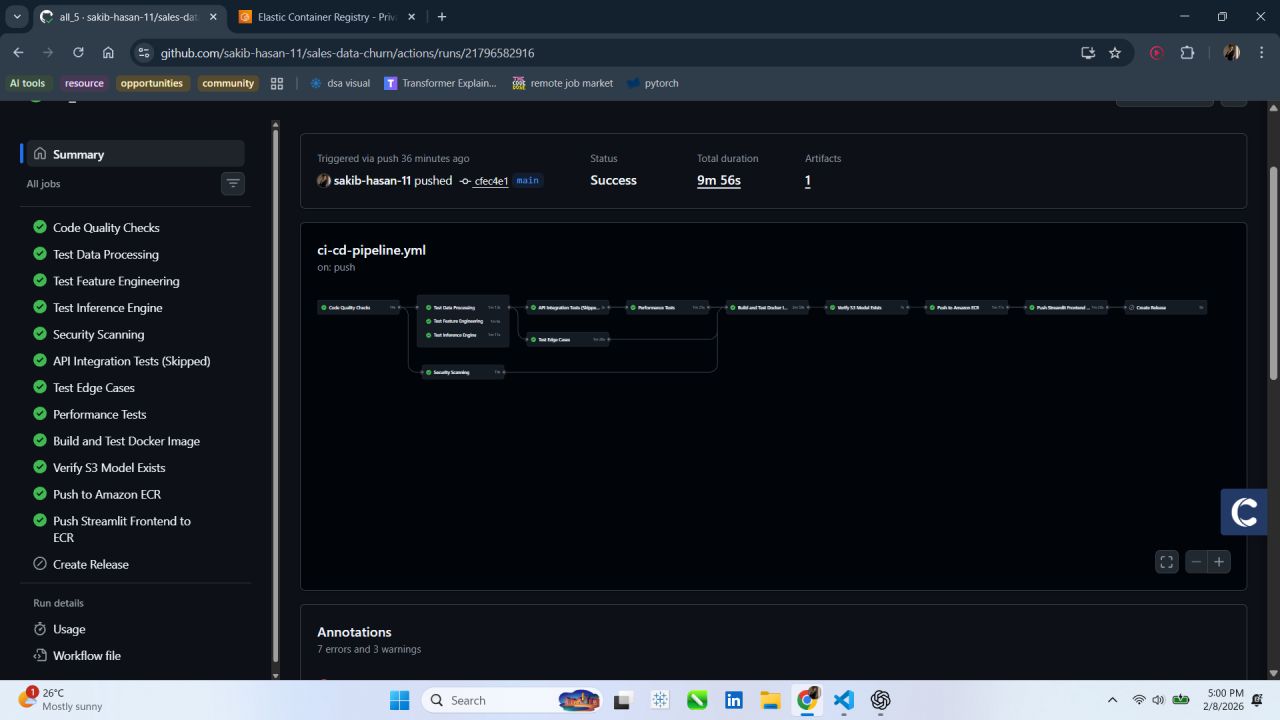The height and width of the screenshot is (720, 1280).
Task: Open Workflow file from the sidebar
Action: click(86, 655)
